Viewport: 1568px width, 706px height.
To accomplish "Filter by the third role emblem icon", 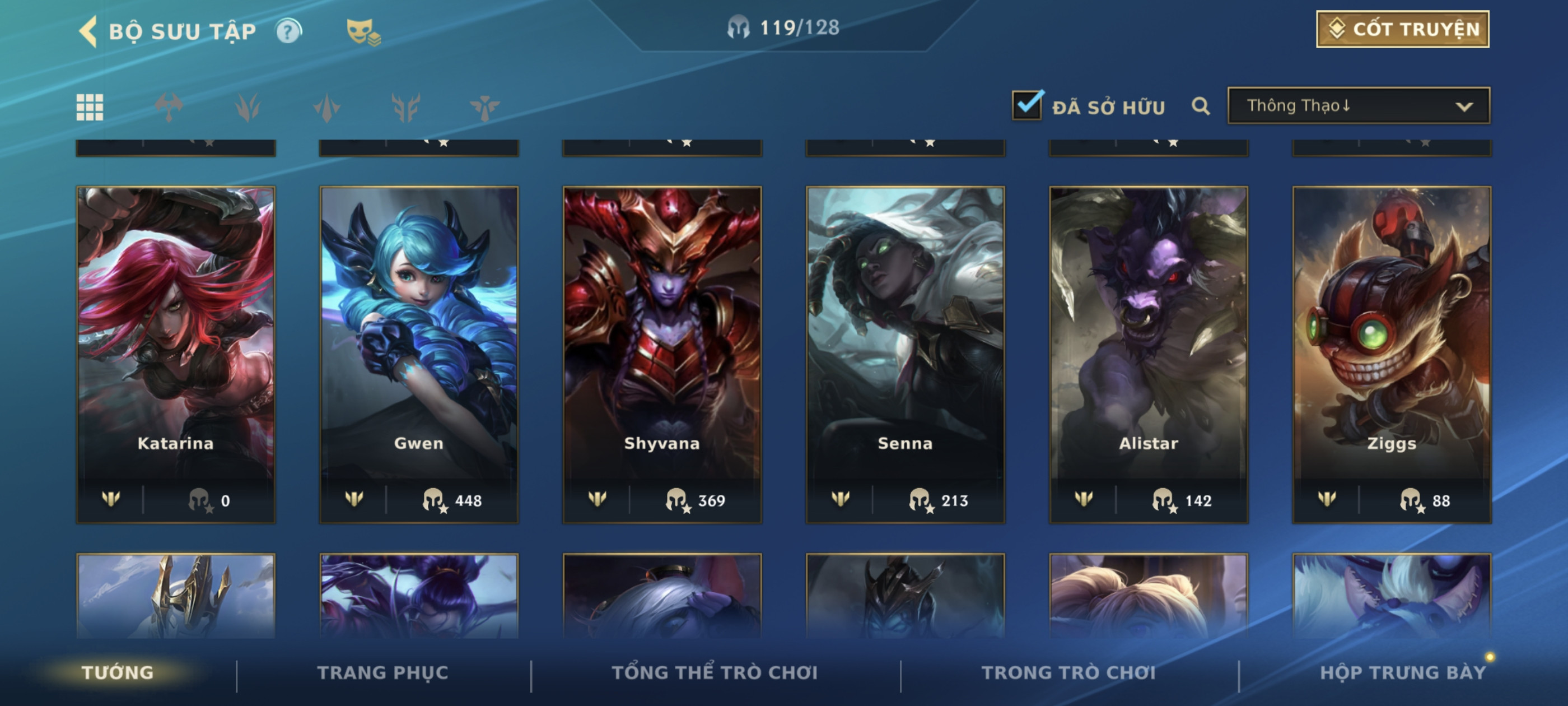I will coord(326,107).
